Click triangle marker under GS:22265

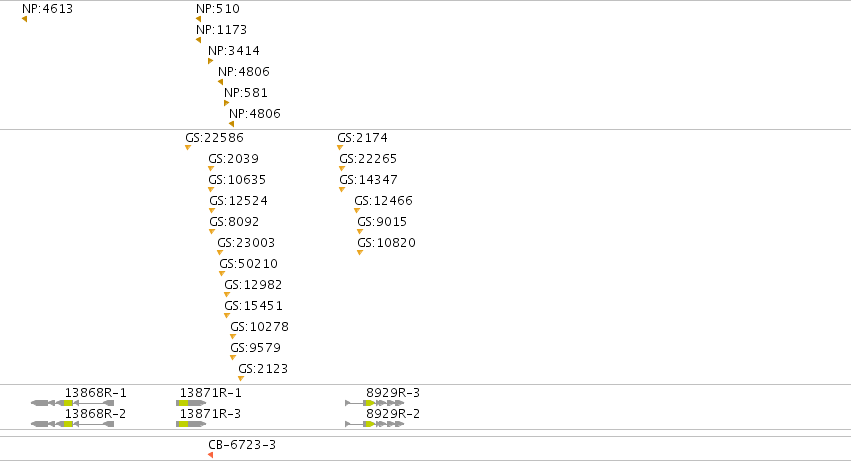[342, 169]
